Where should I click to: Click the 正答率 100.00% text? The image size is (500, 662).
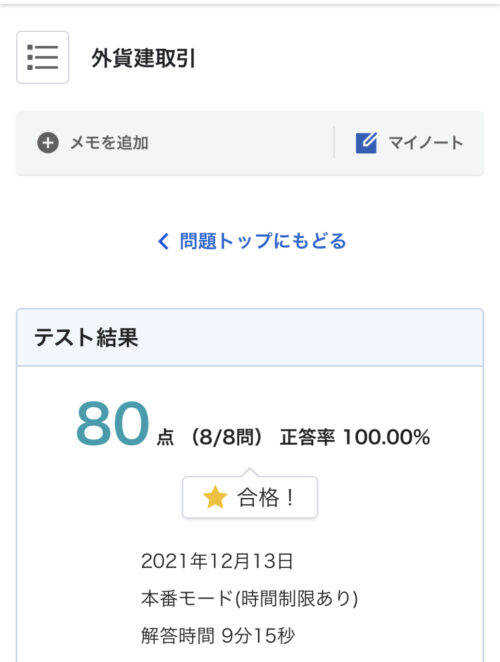pos(355,437)
